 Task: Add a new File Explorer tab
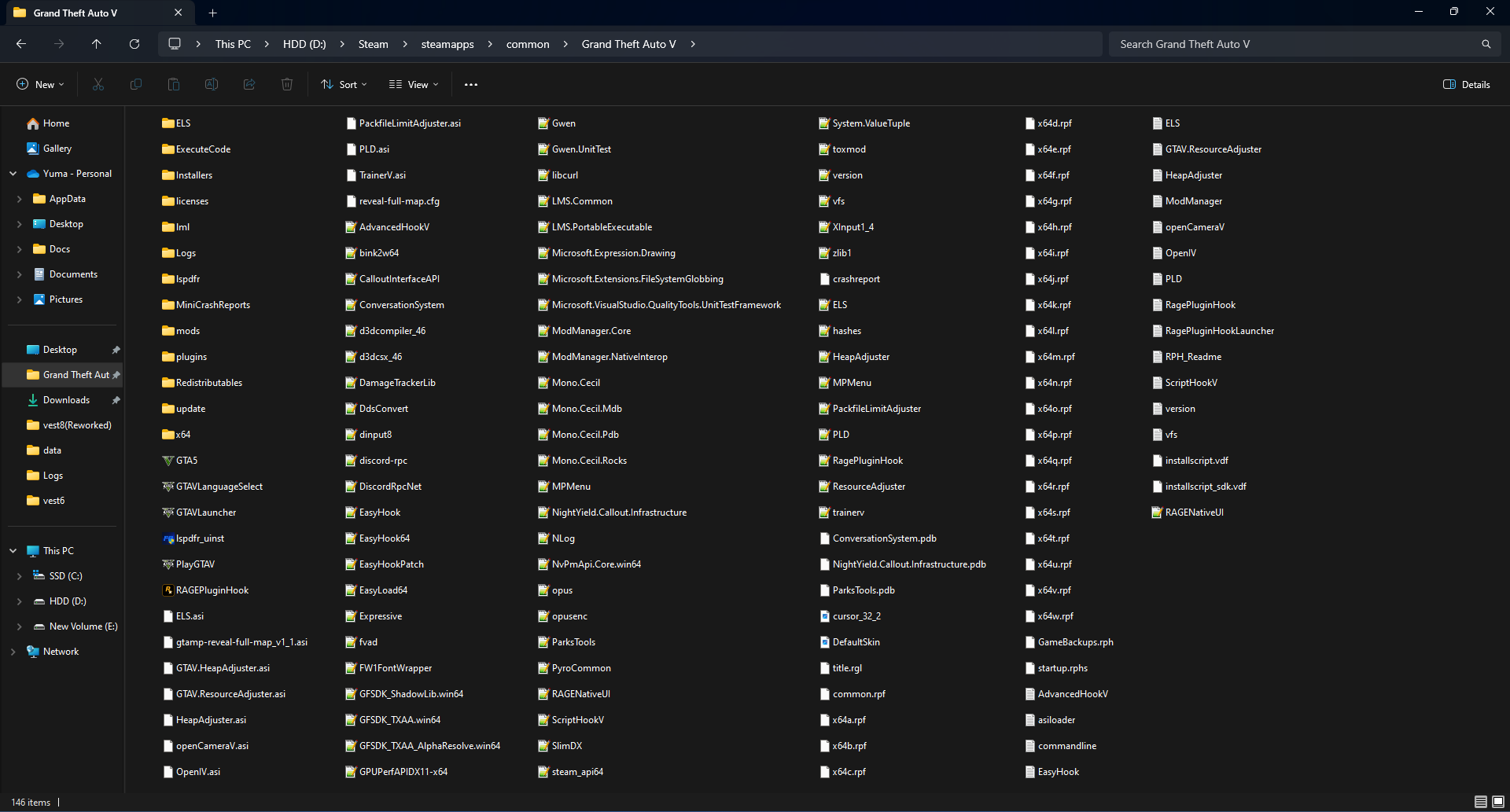[212, 13]
